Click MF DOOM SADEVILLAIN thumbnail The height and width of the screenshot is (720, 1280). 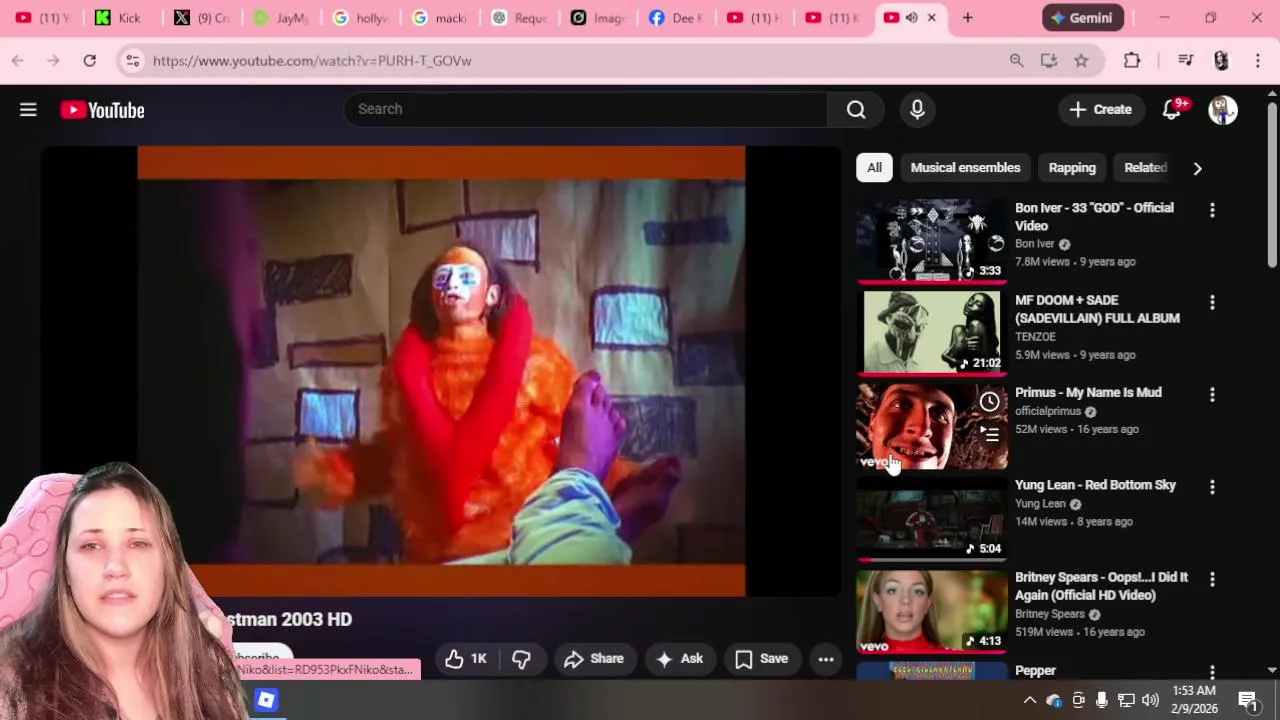click(932, 332)
